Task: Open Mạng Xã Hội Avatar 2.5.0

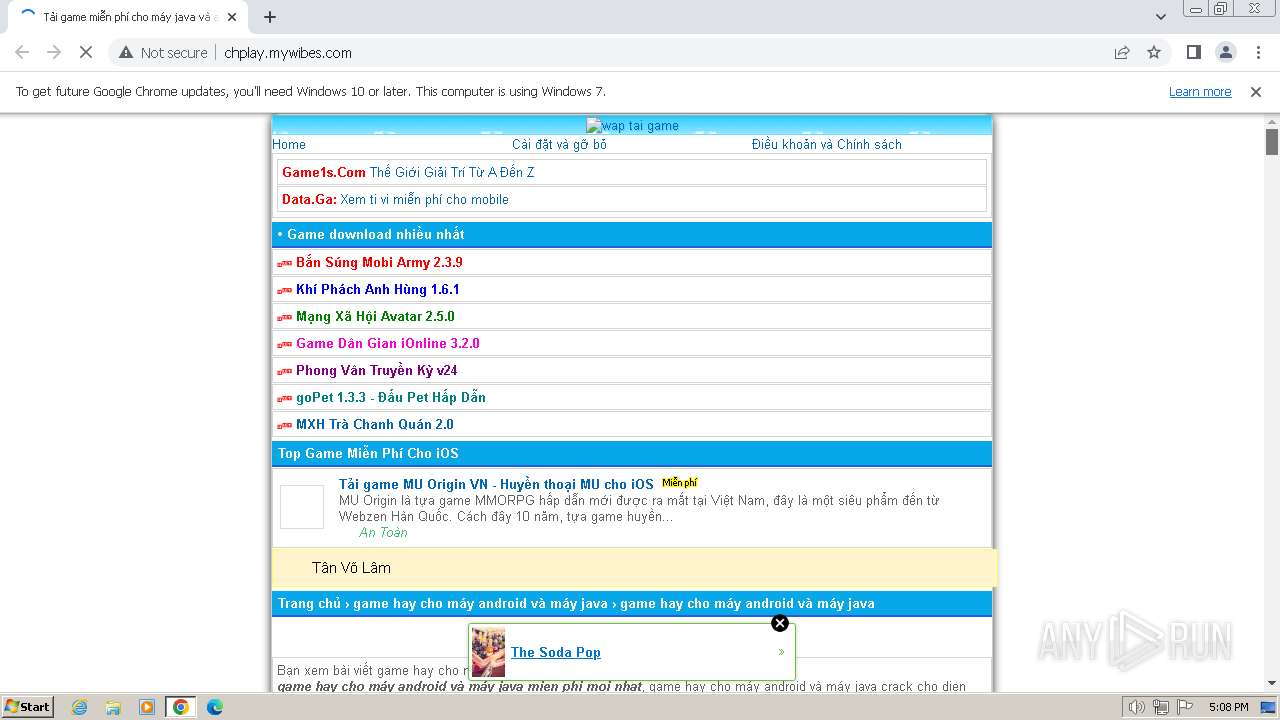Action: click(375, 316)
